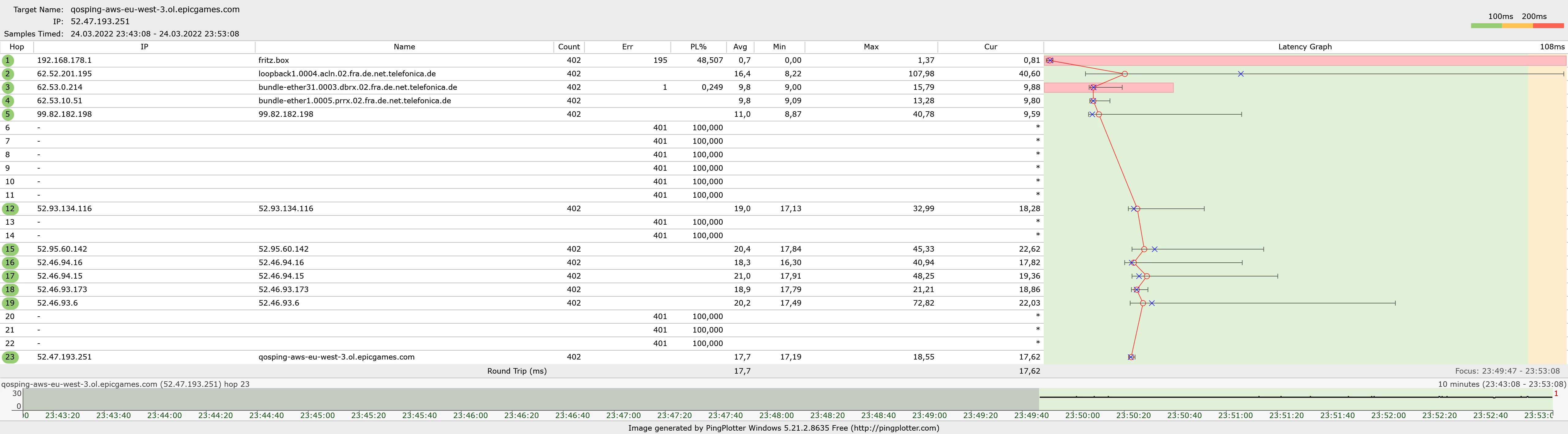Click the PL% column header
The height and width of the screenshot is (434, 1568).
pos(698,47)
